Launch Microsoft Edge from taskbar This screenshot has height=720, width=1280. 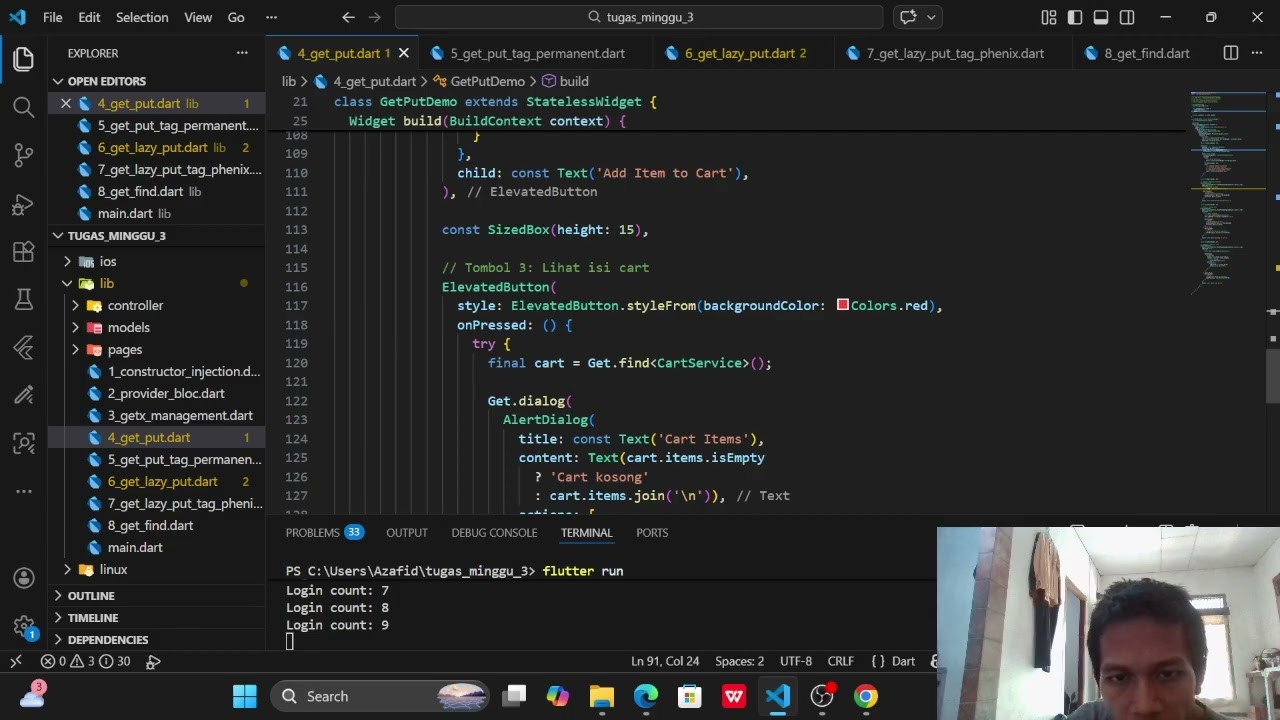646,696
